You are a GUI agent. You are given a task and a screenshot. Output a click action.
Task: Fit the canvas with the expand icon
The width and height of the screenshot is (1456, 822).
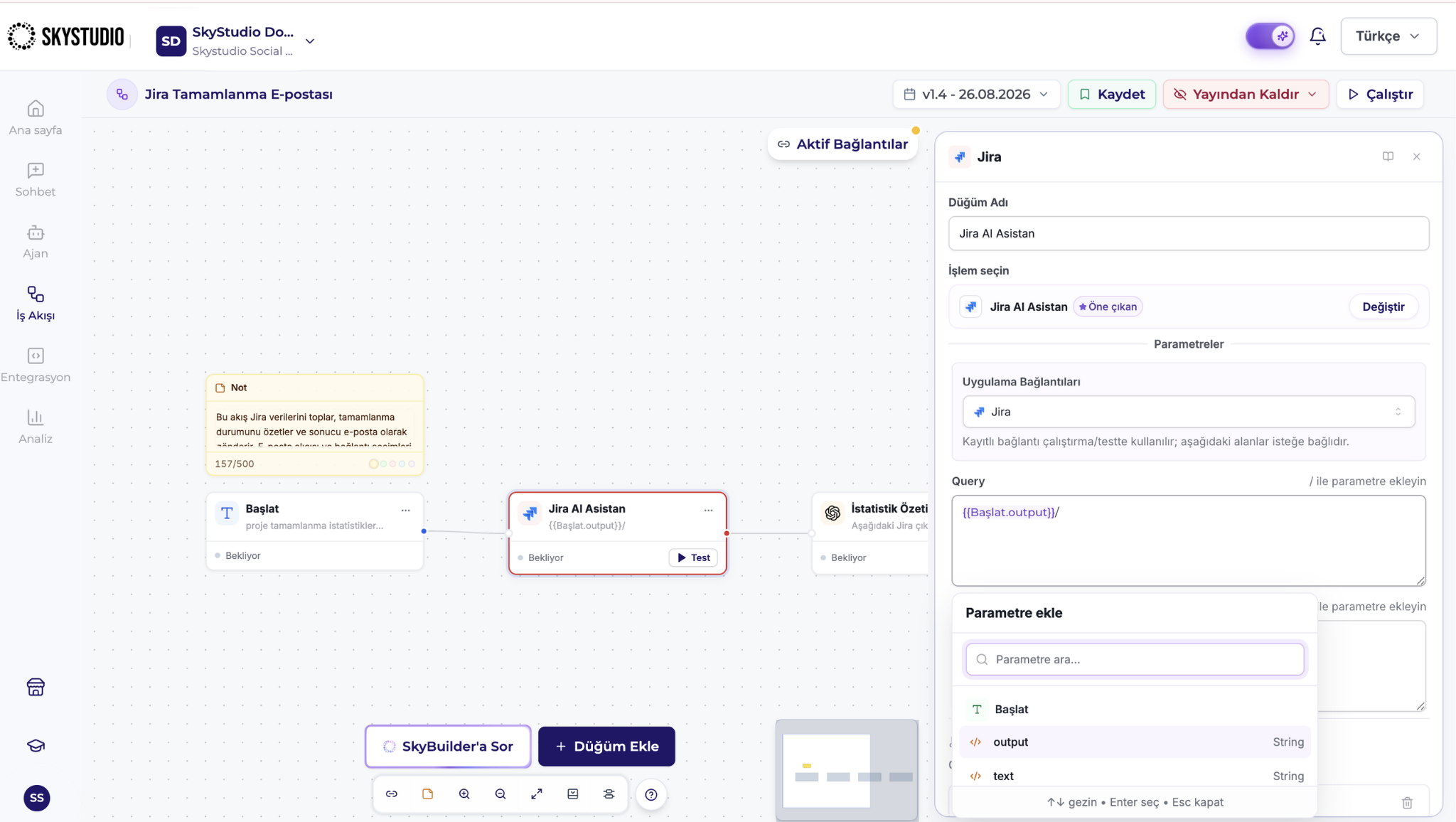537,794
